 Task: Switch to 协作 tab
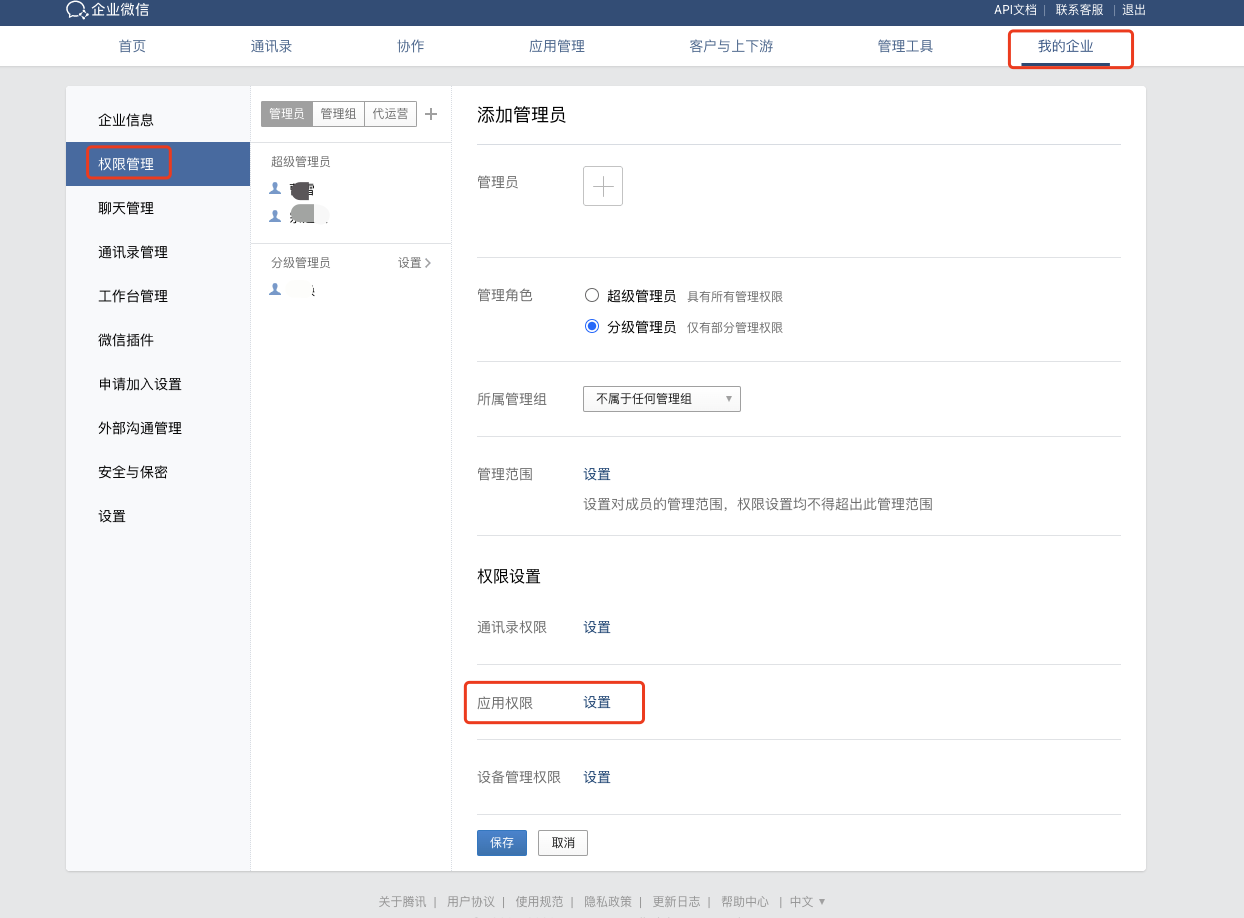(x=411, y=46)
